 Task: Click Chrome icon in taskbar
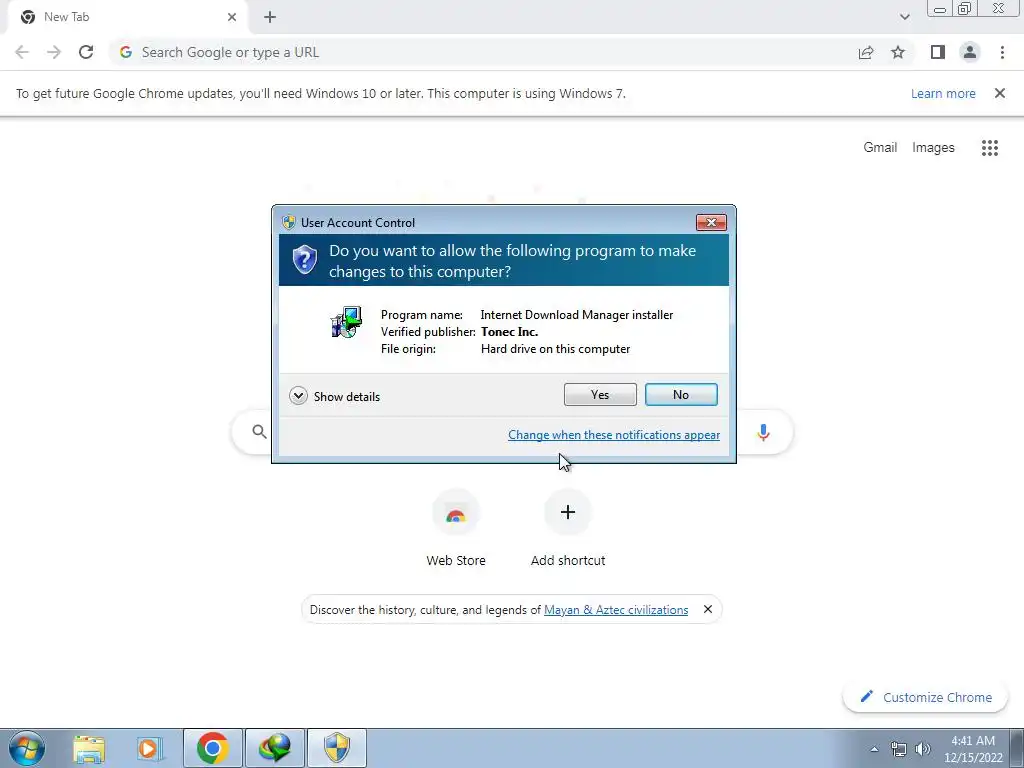coord(212,748)
